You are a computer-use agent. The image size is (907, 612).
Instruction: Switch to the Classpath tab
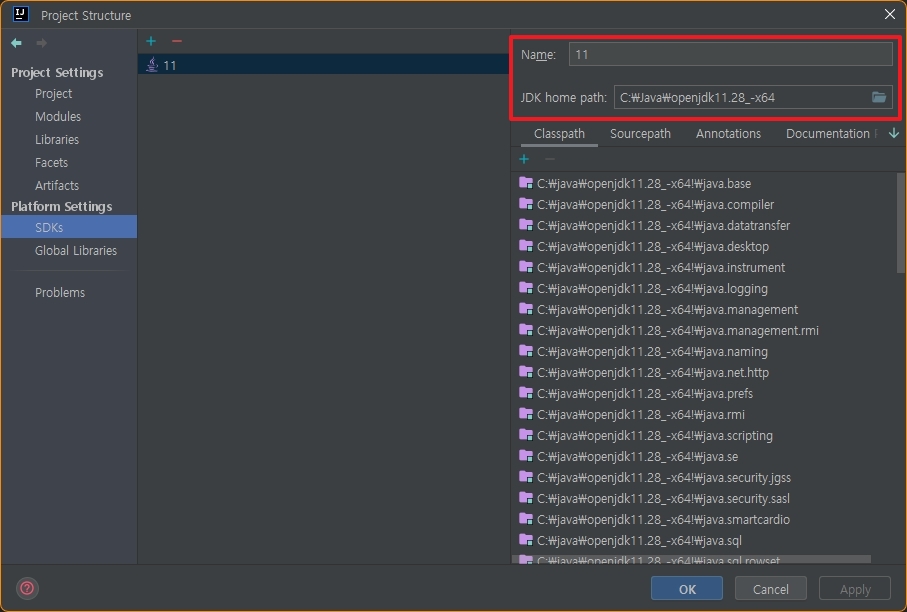[x=559, y=134]
